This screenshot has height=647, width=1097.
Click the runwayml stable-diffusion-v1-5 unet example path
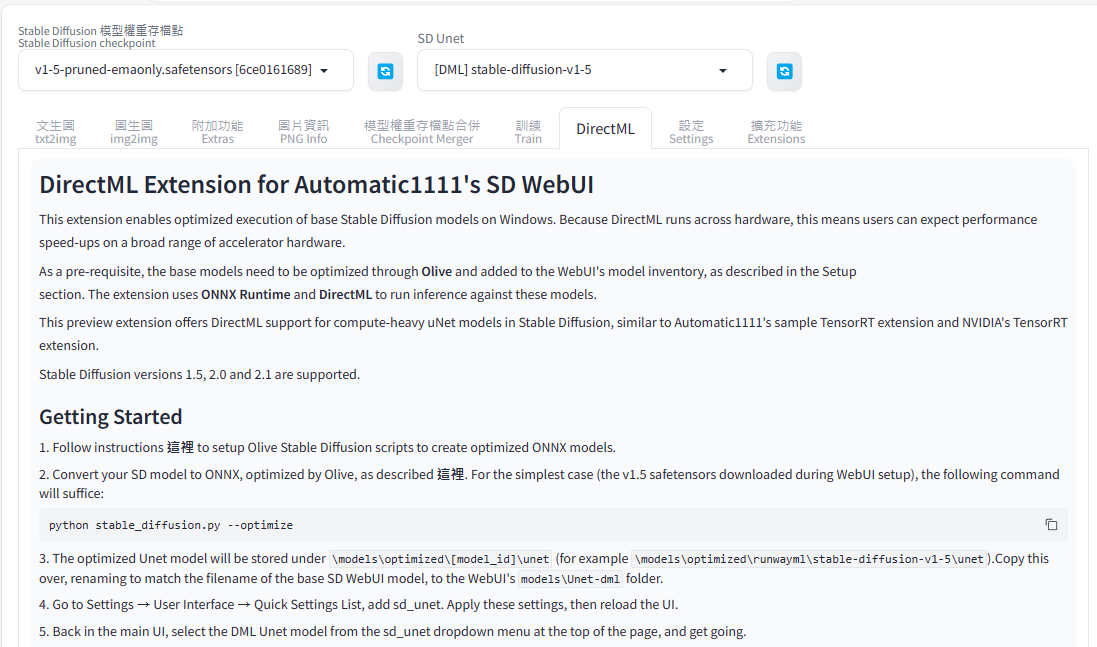[809, 559]
